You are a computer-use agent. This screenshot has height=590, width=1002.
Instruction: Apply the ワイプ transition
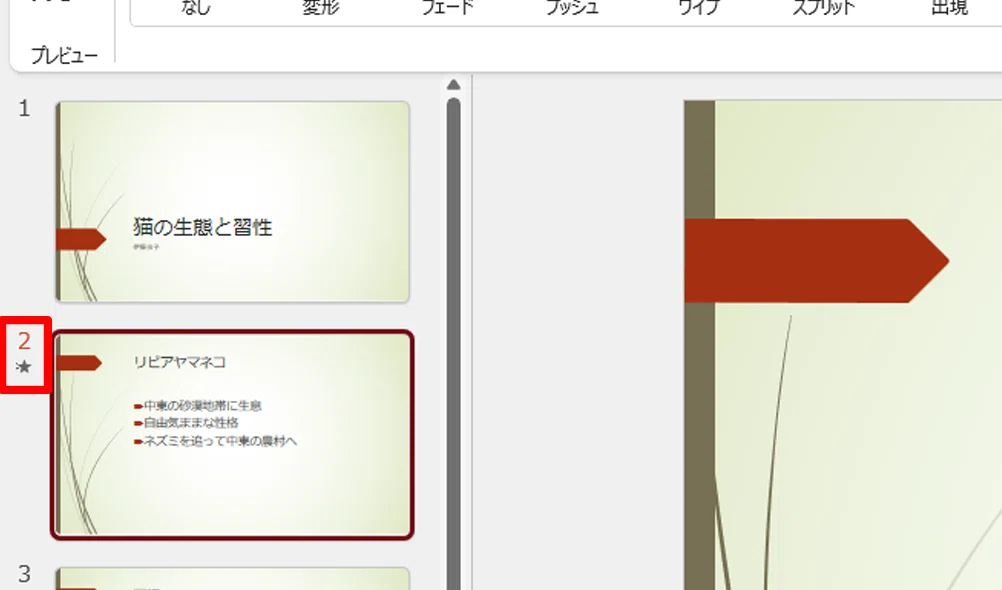pyautogui.click(x=698, y=8)
